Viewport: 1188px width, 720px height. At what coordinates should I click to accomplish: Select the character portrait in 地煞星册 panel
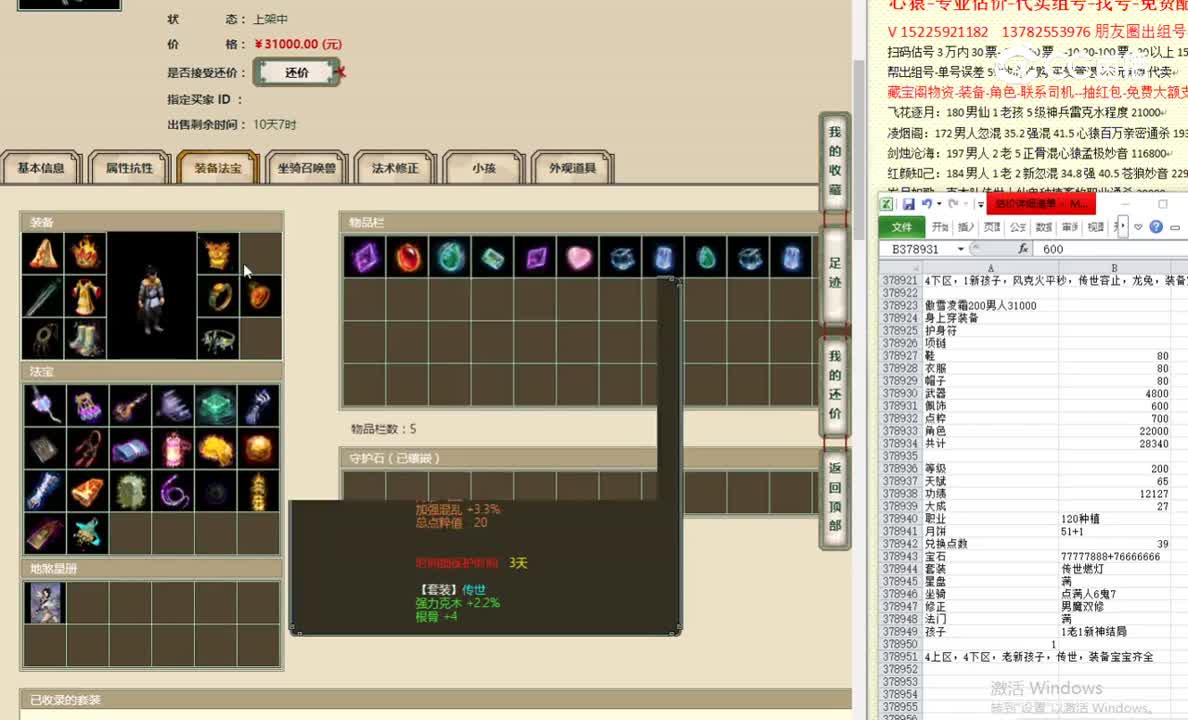pos(45,603)
